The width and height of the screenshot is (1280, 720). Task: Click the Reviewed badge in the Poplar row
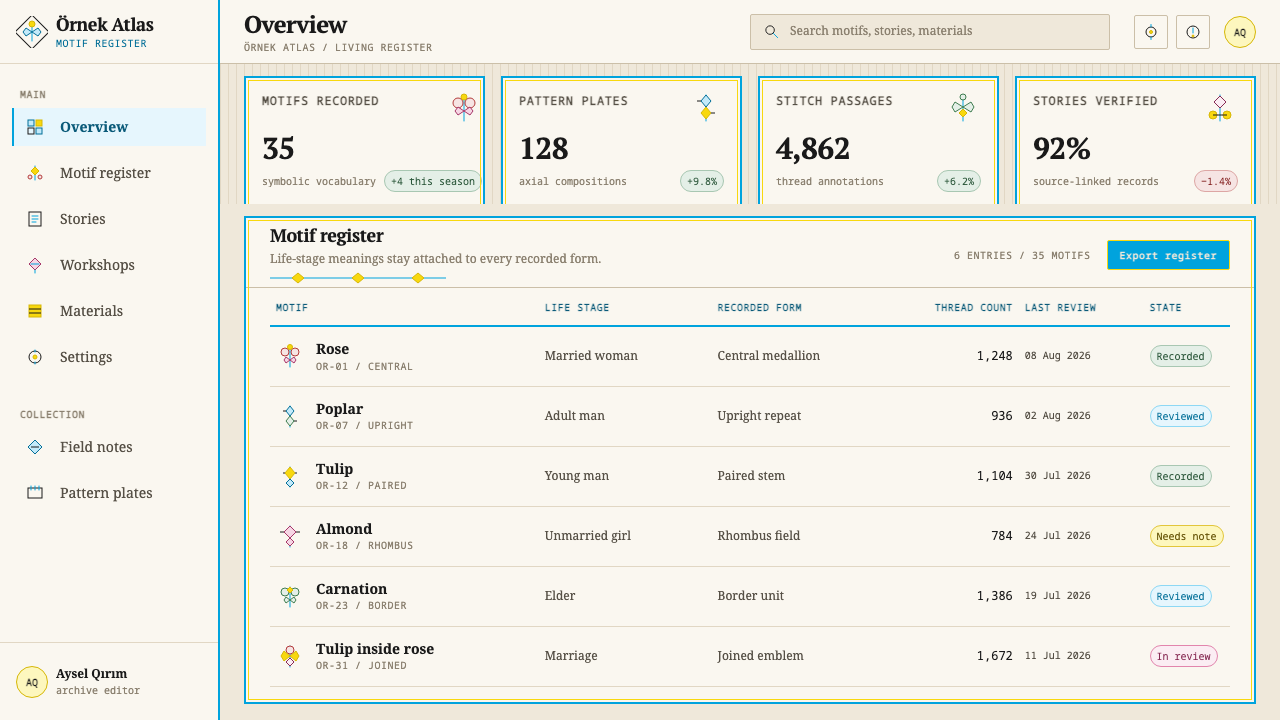click(1180, 416)
